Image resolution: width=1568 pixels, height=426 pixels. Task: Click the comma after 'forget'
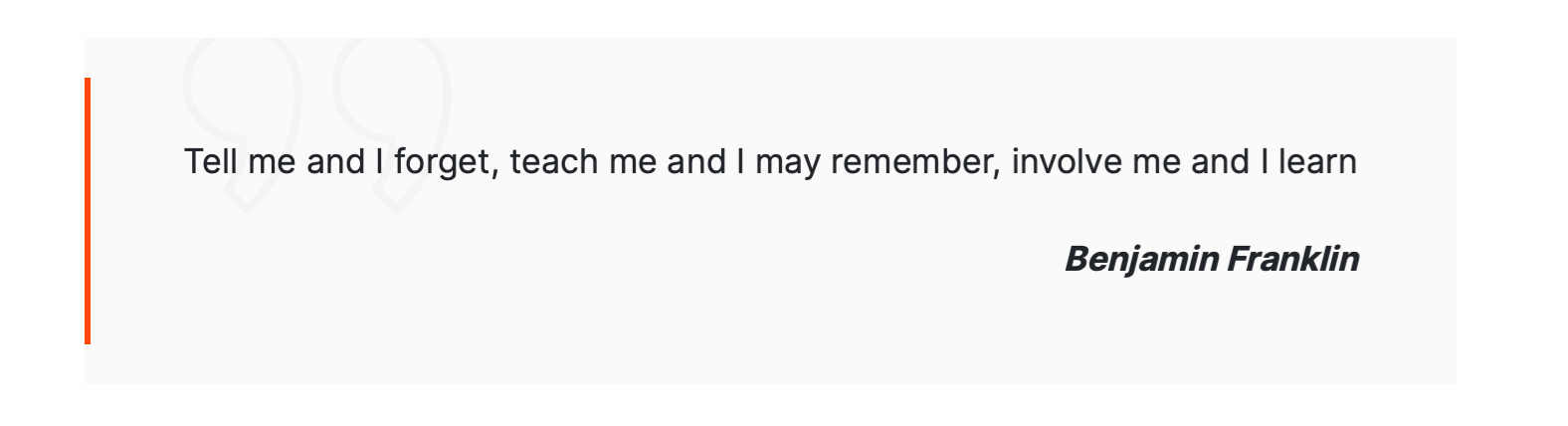coord(494,174)
